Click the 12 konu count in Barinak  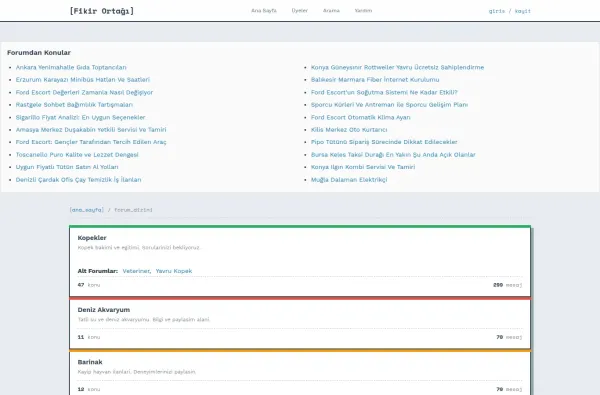tap(89, 389)
